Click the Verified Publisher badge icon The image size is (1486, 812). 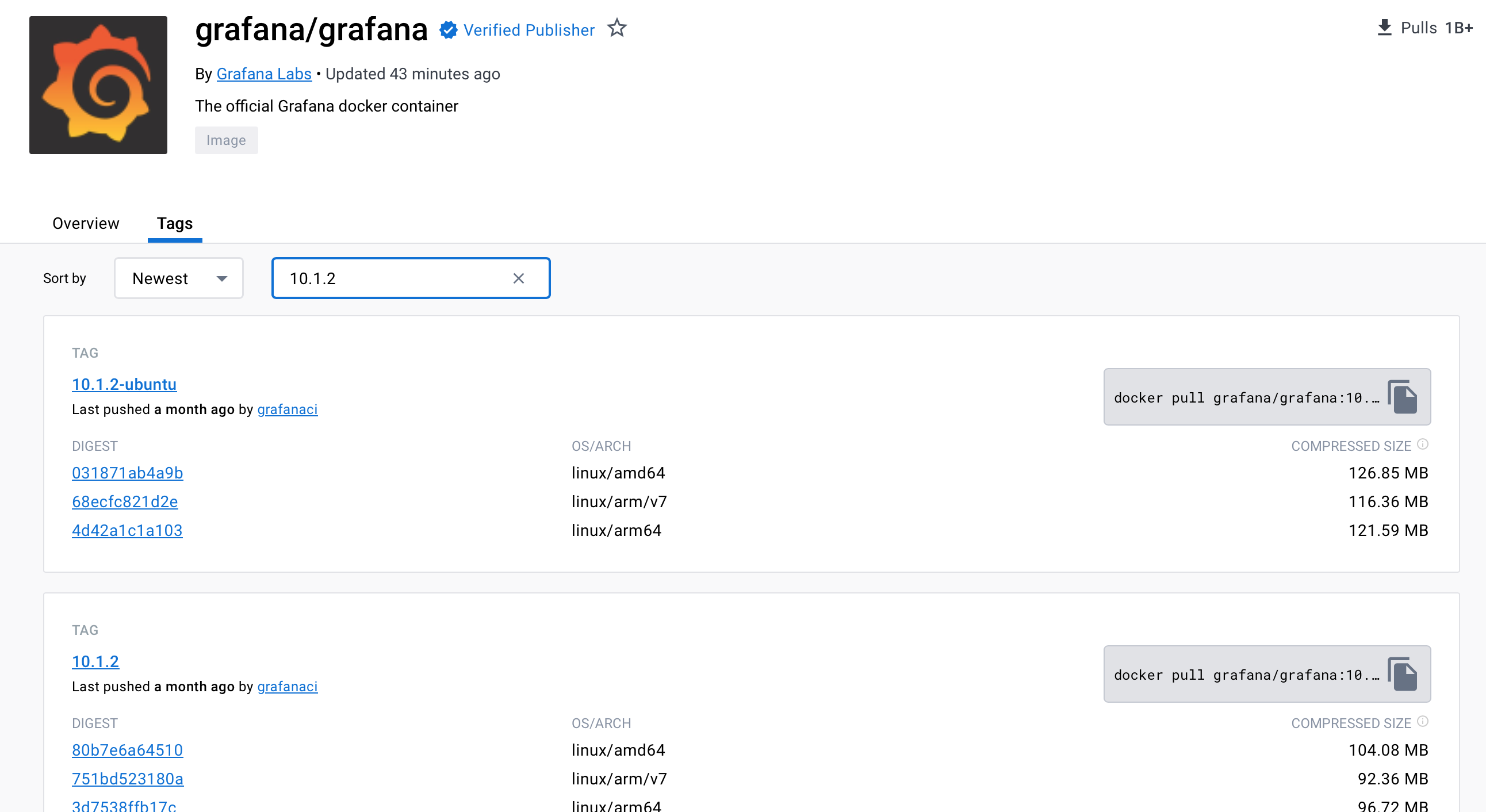tap(449, 28)
